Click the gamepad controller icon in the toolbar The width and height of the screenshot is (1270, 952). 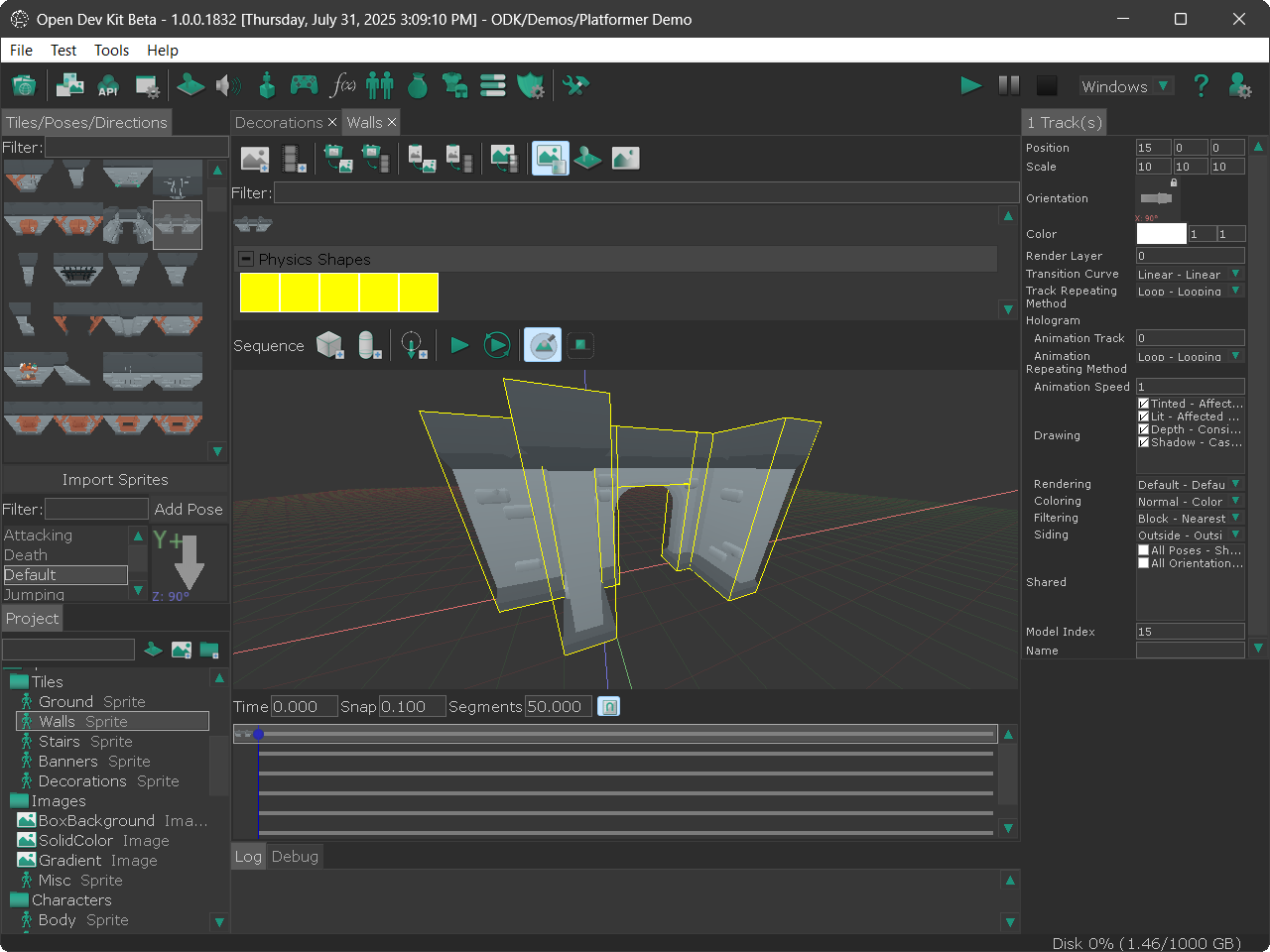pos(304,86)
